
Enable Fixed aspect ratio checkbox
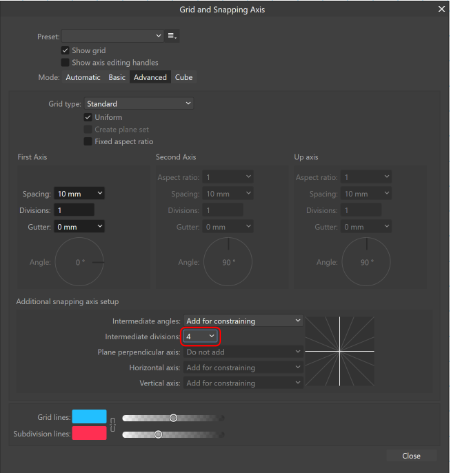pyautogui.click(x=88, y=141)
